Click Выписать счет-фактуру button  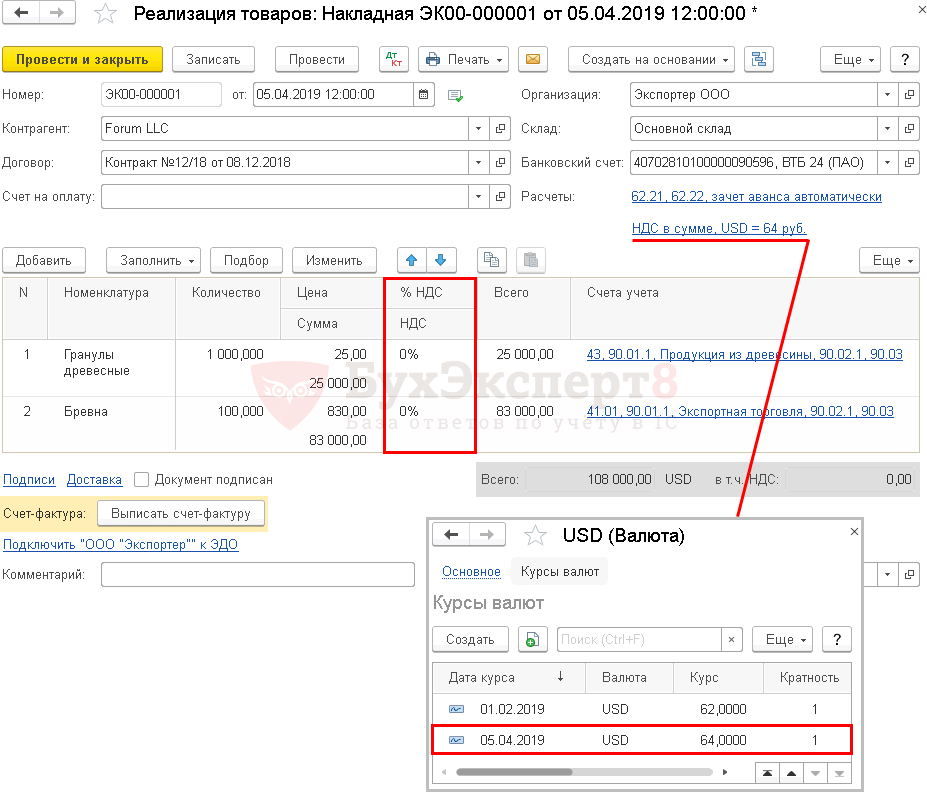point(180,513)
